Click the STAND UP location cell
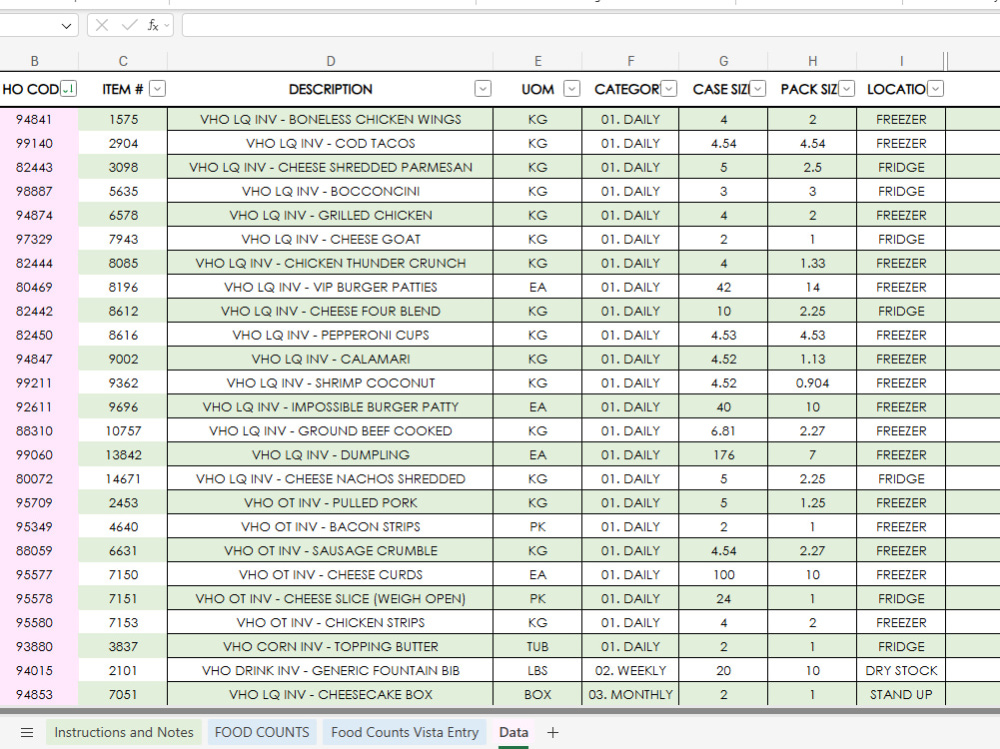This screenshot has width=1000, height=749. point(901,694)
